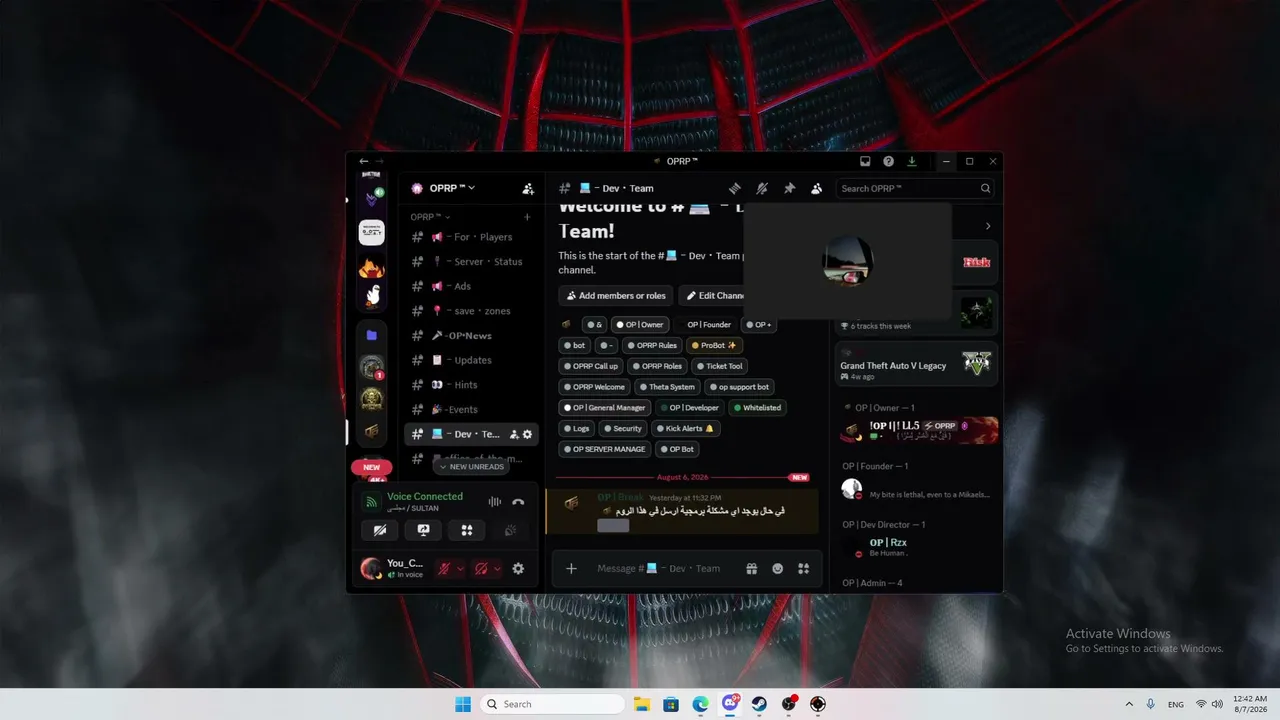Start screen sharing in voice panel

[423, 530]
